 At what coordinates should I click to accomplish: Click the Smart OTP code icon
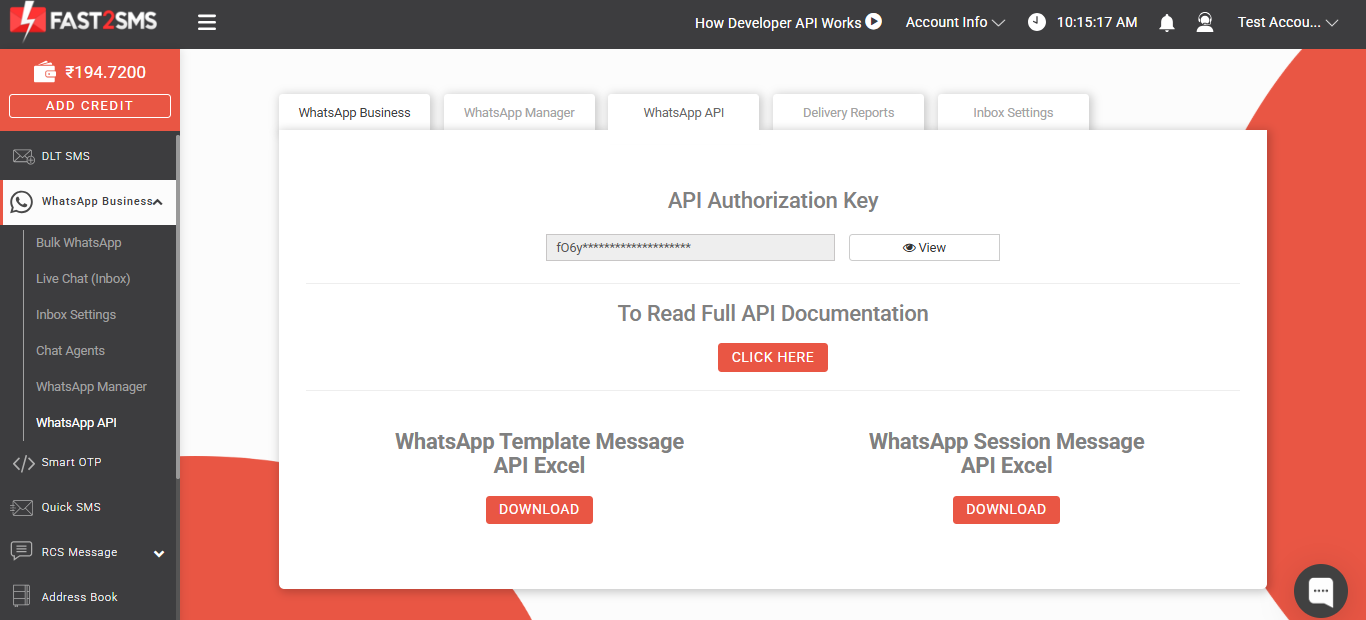pyautogui.click(x=23, y=463)
